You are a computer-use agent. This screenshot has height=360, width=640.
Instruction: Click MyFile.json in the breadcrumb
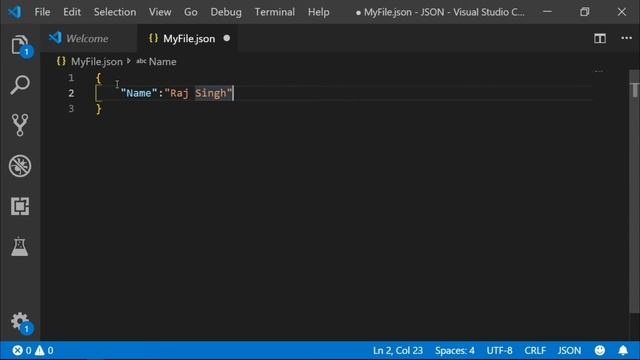tap(96, 62)
